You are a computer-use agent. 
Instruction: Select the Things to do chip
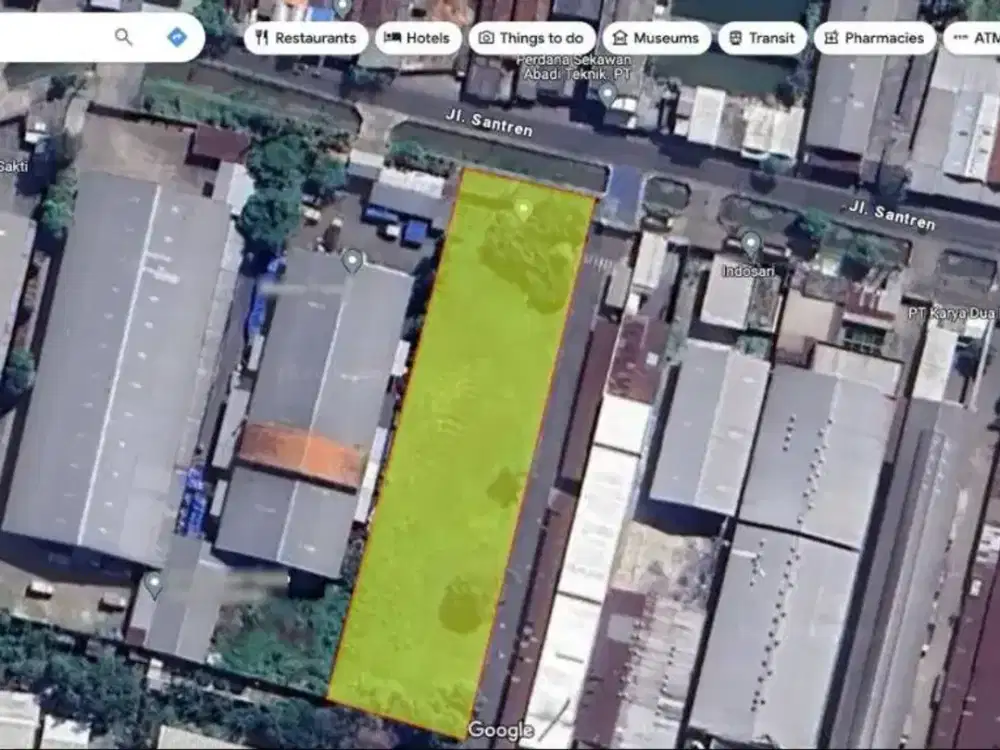click(x=531, y=38)
